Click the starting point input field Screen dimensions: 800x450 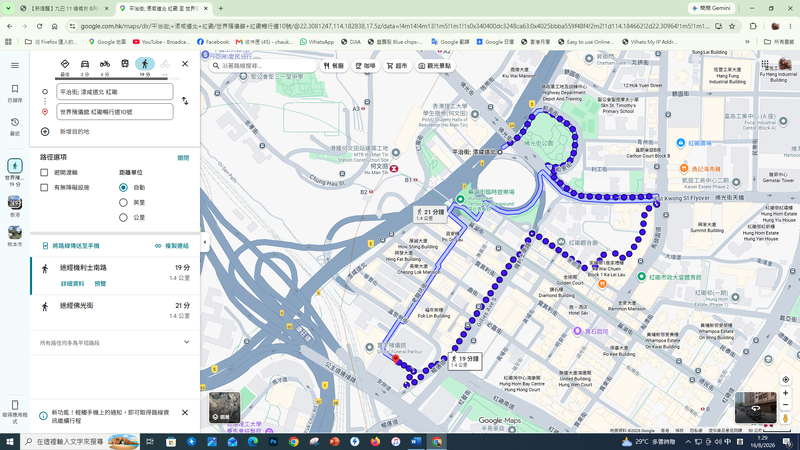(x=115, y=92)
